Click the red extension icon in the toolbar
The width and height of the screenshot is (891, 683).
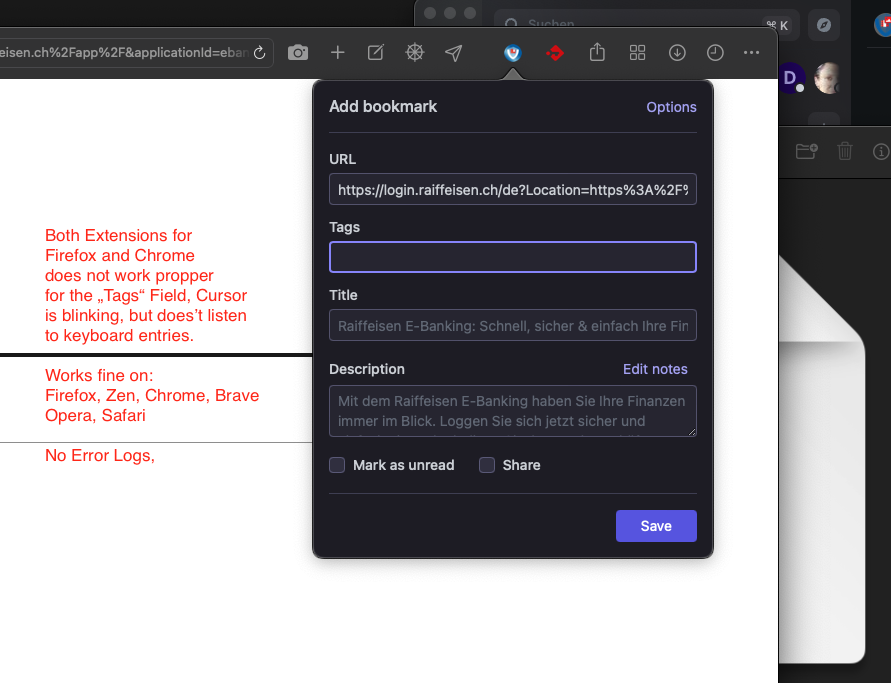[x=555, y=53]
